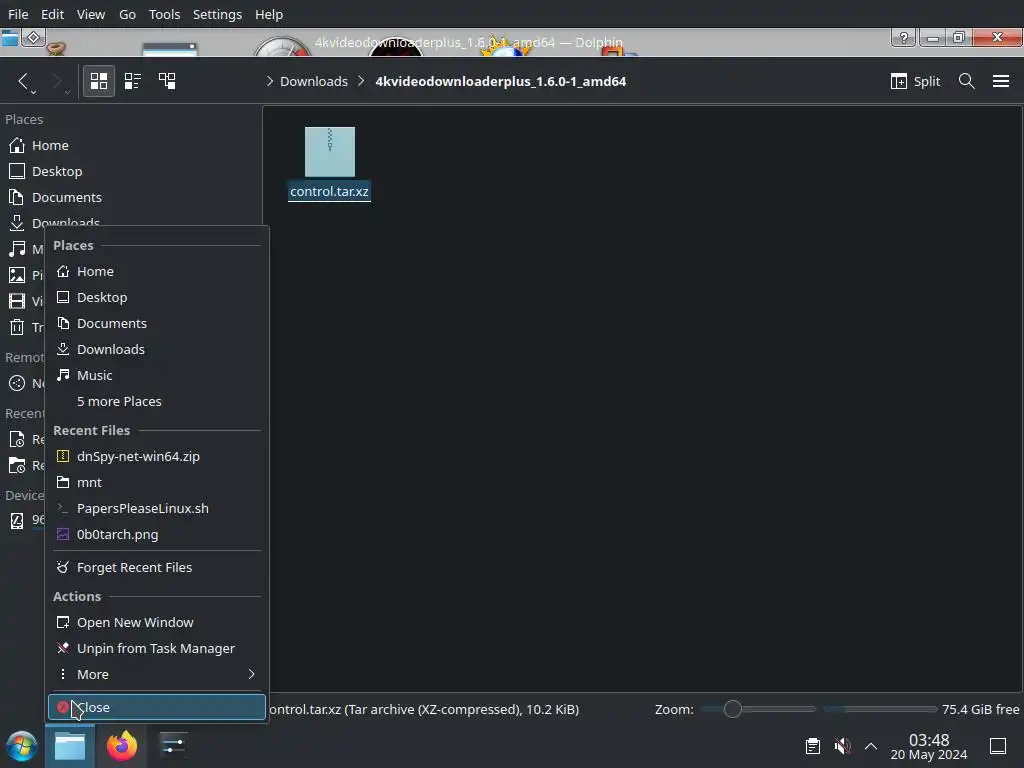Go back to the previous folder
Image resolution: width=1024 pixels, height=768 pixels.
(24, 81)
